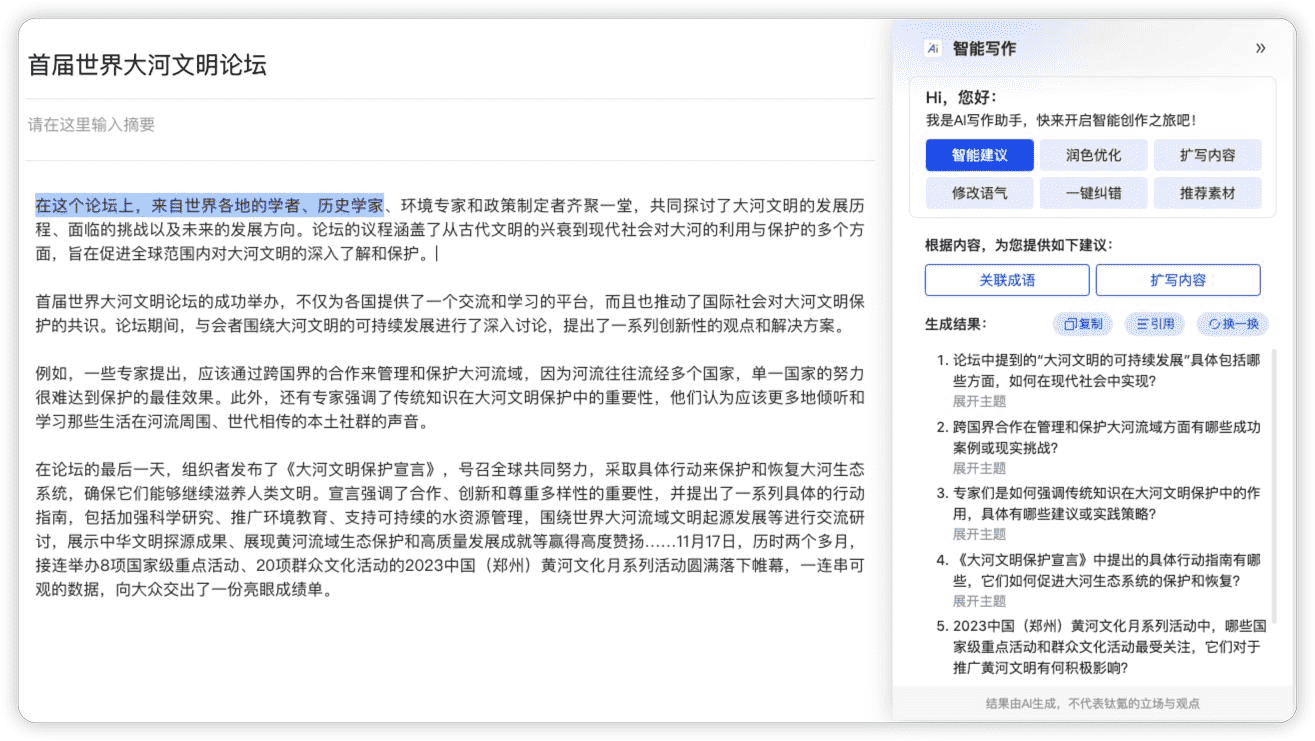Open the 推荐素材 option
This screenshot has width=1315, height=741.
(1207, 193)
